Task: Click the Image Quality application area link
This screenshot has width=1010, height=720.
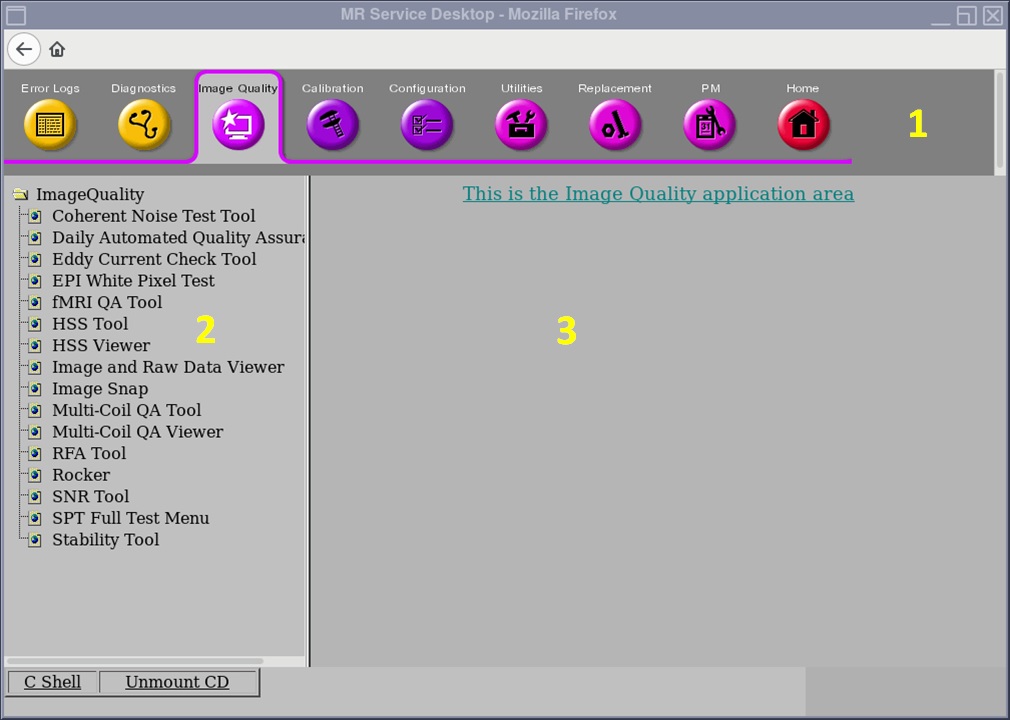Action: (x=658, y=194)
